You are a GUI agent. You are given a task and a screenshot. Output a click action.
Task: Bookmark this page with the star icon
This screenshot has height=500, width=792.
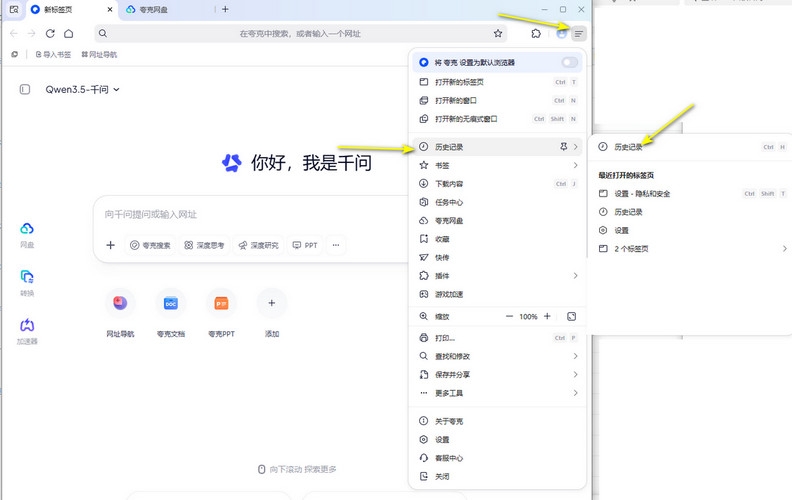pyautogui.click(x=498, y=34)
